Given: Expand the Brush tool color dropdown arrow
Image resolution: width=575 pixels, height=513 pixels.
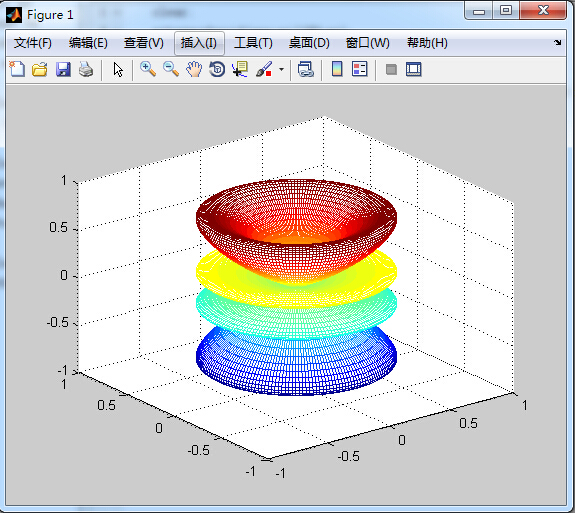Looking at the screenshot, I should tap(281, 69).
